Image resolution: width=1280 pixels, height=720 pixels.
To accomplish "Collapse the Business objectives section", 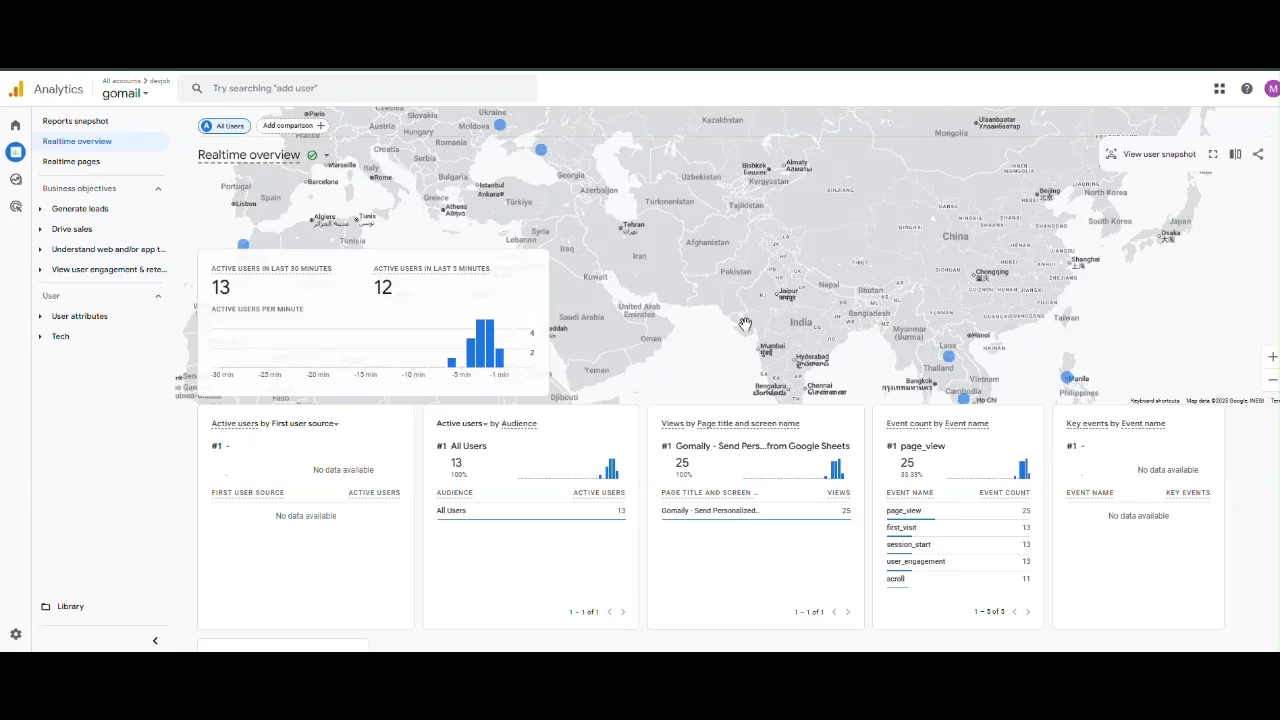I will 158,188.
